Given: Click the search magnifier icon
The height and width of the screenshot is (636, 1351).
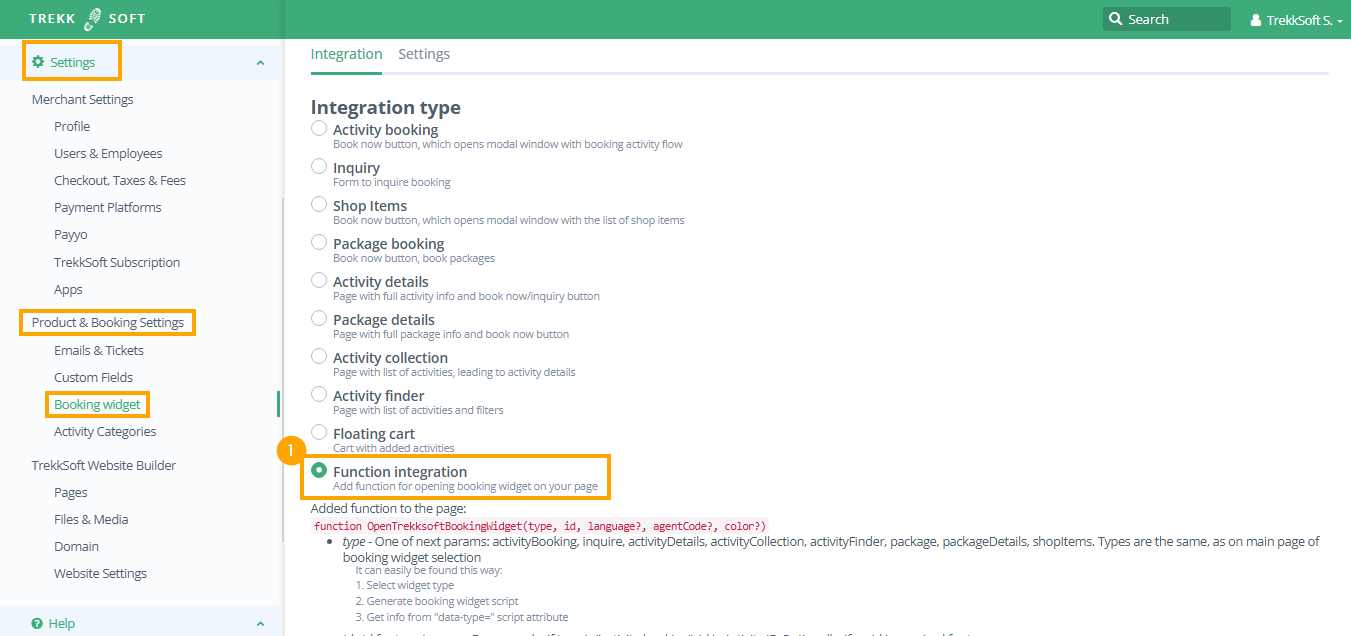Looking at the screenshot, I should pos(1116,19).
